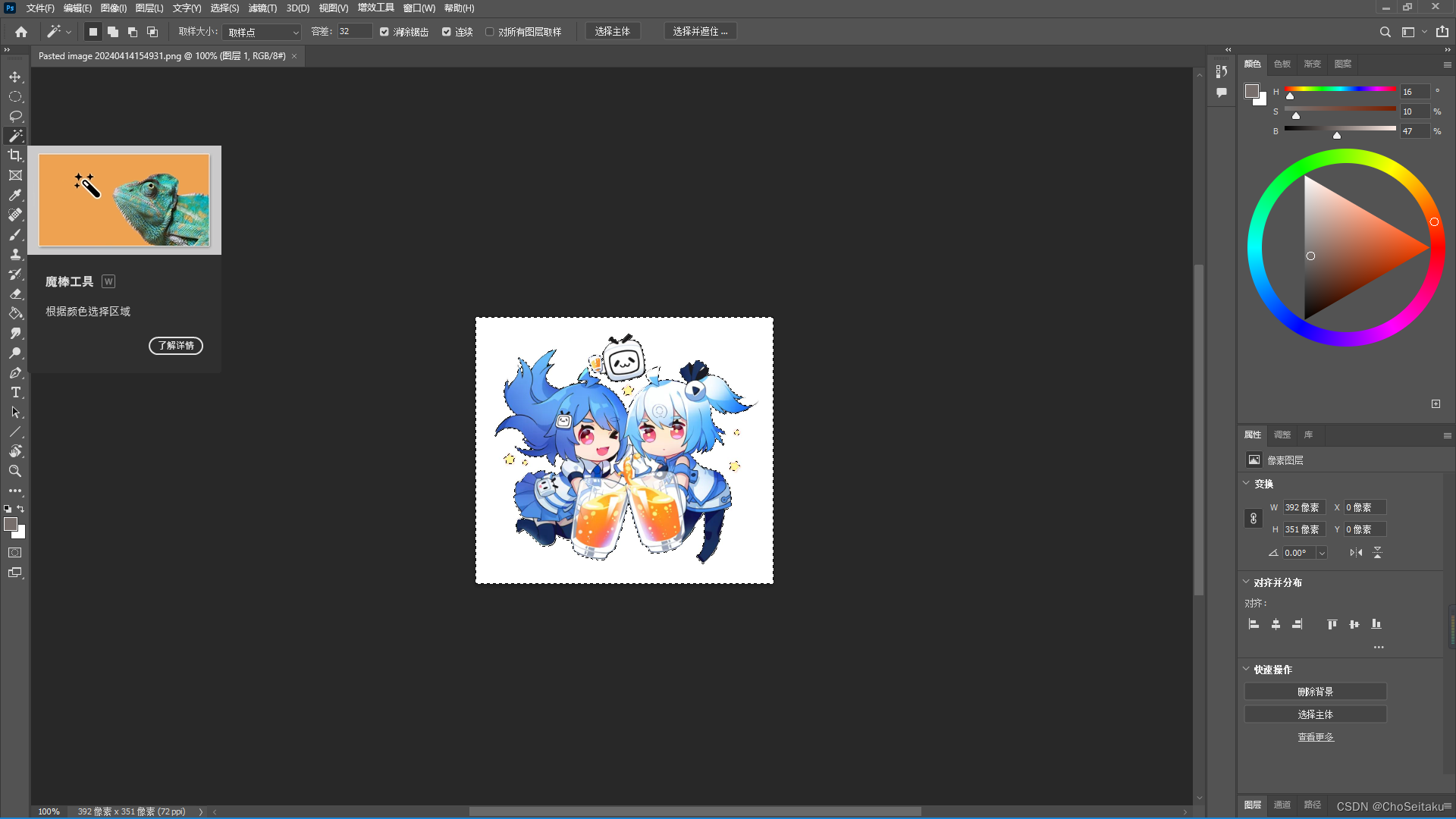The width and height of the screenshot is (1456, 819).
Task: Click the 选择并遮住 button
Action: coord(700,32)
